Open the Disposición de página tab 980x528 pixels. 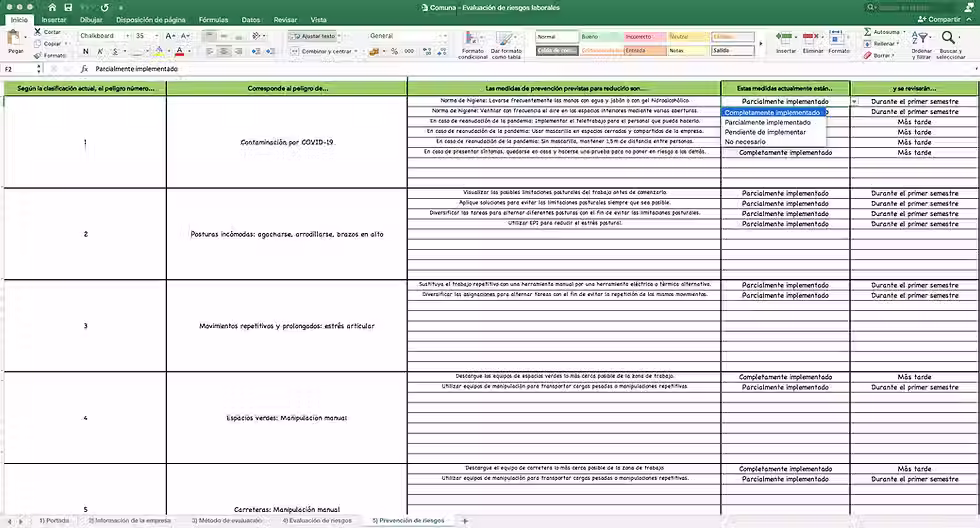(x=151, y=20)
